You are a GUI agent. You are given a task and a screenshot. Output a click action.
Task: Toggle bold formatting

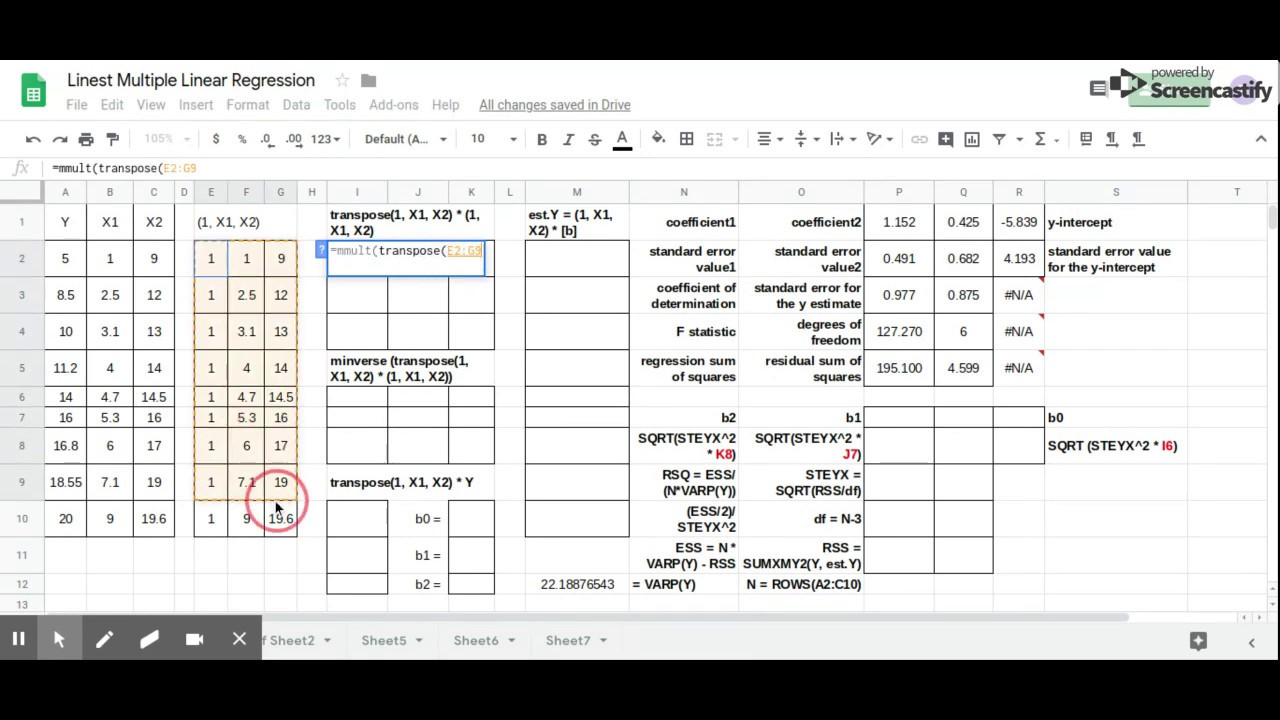tap(541, 139)
